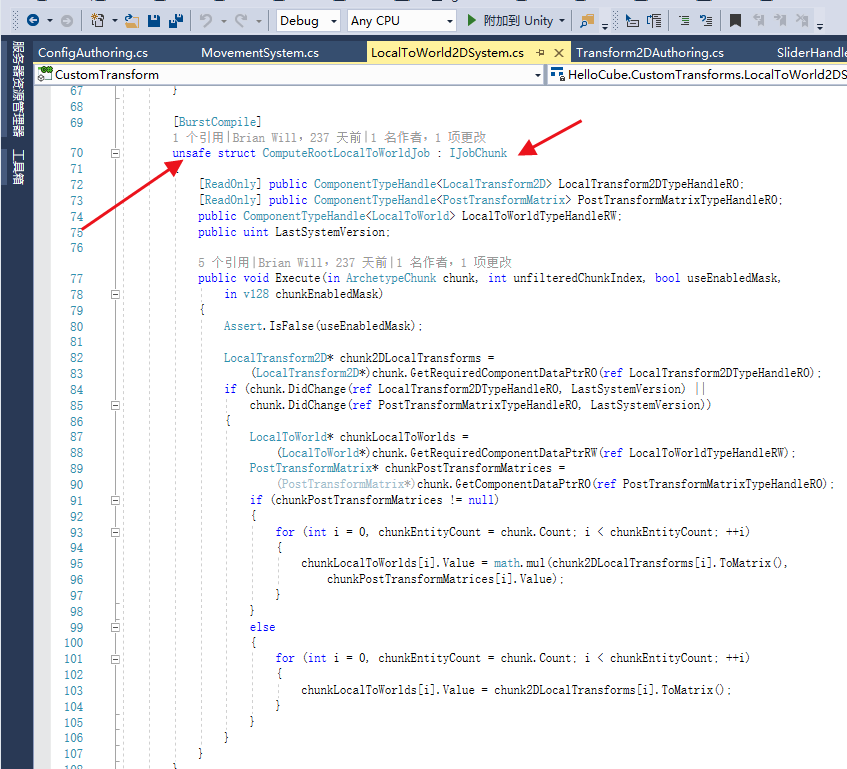
Task: Click the Uncomment Selected Lines icon
Action: pyautogui.click(x=706, y=21)
